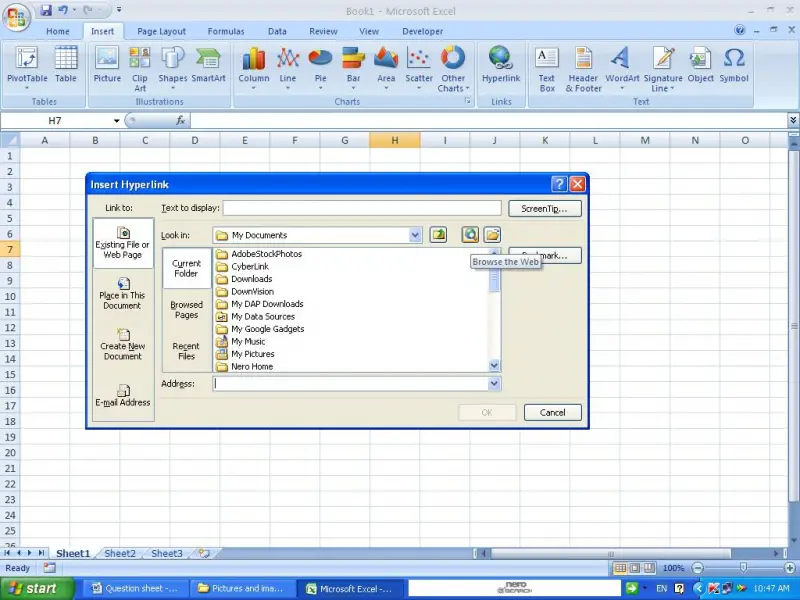Click the Browse for File folder icon
Viewport: 800px width, 600px height.
tap(492, 235)
